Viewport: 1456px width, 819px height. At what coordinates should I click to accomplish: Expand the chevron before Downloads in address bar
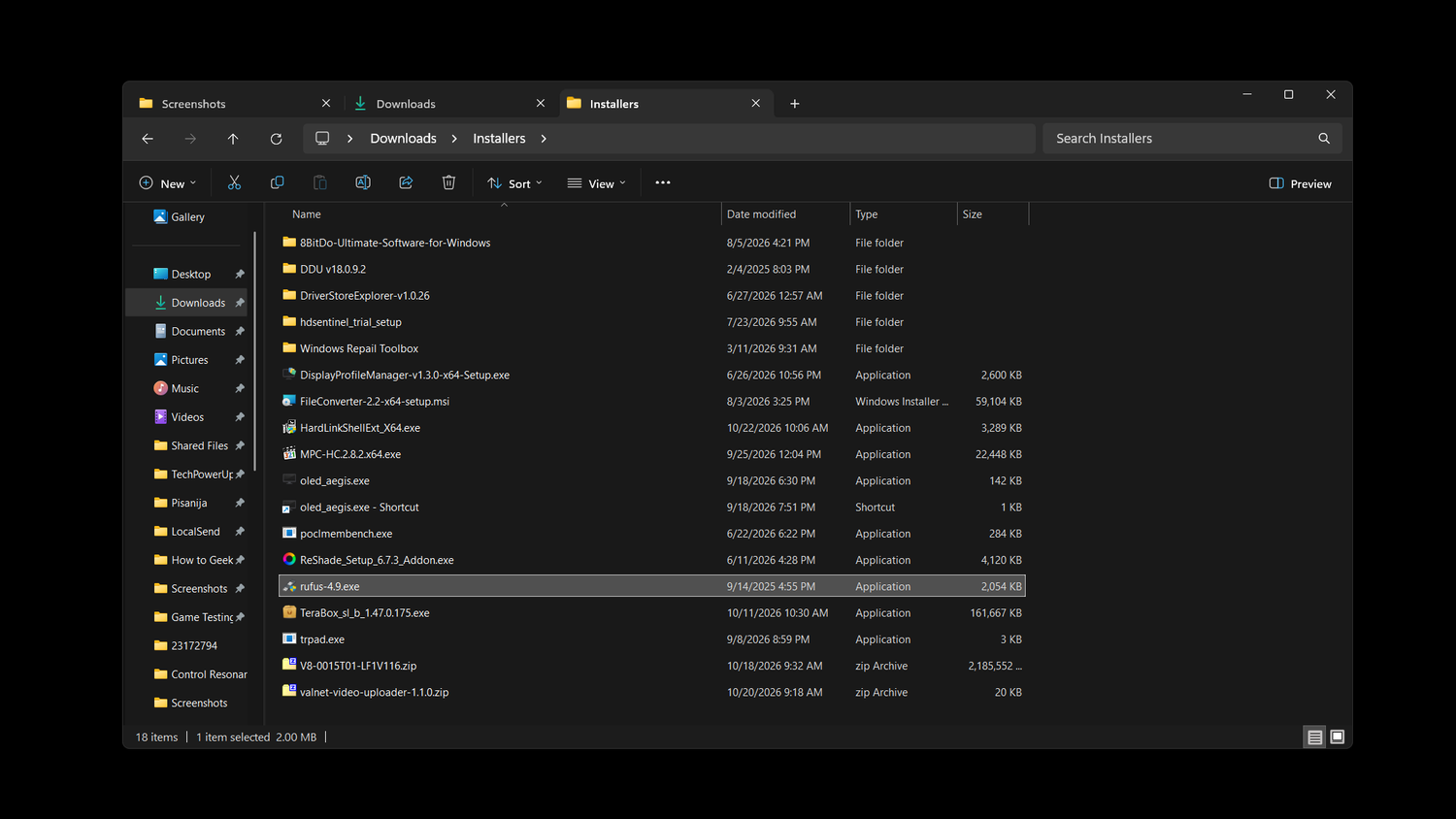pyautogui.click(x=350, y=139)
